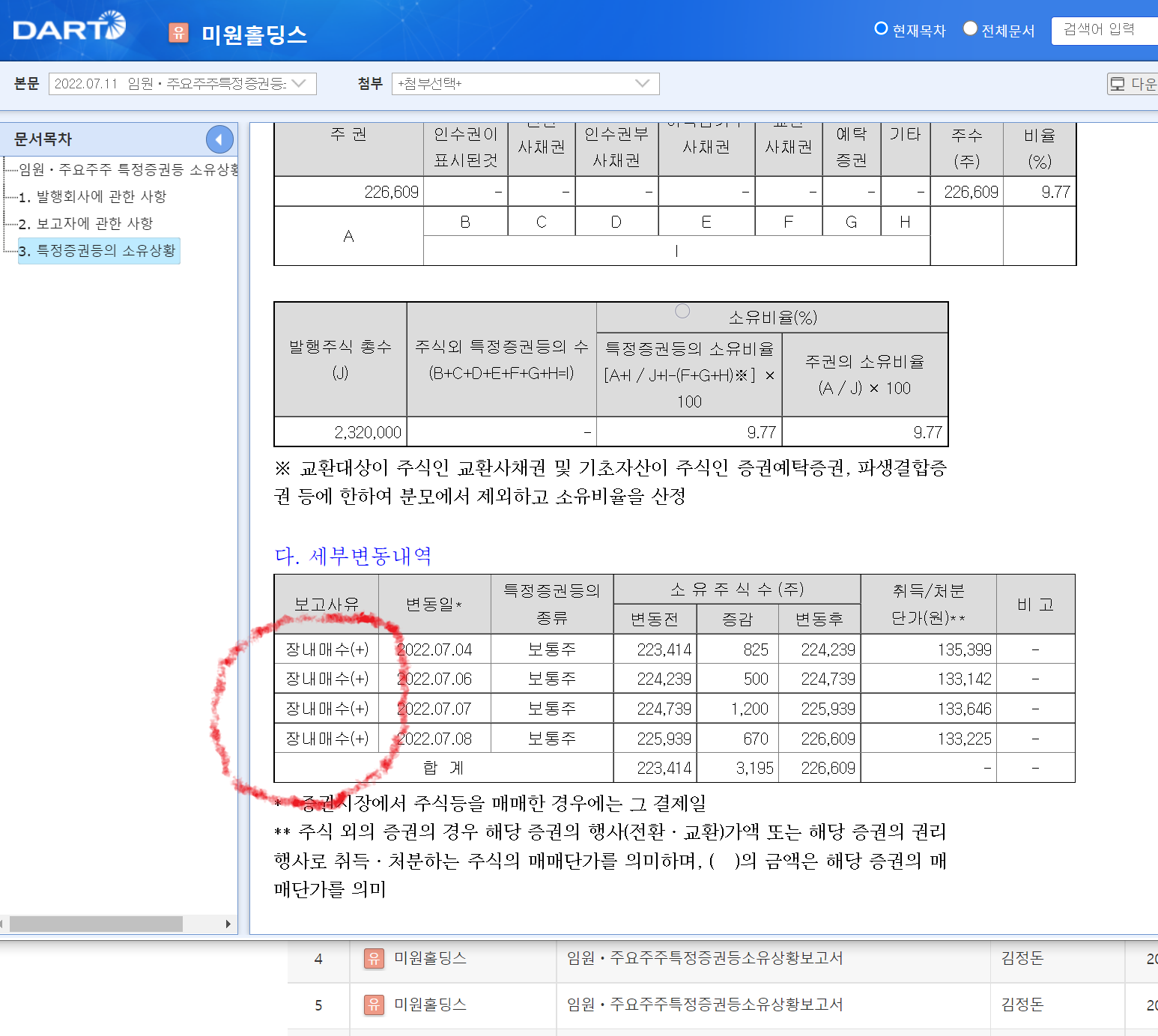The image size is (1158, 1036).
Task: Select the 전체문서 radio option
Action: (970, 29)
